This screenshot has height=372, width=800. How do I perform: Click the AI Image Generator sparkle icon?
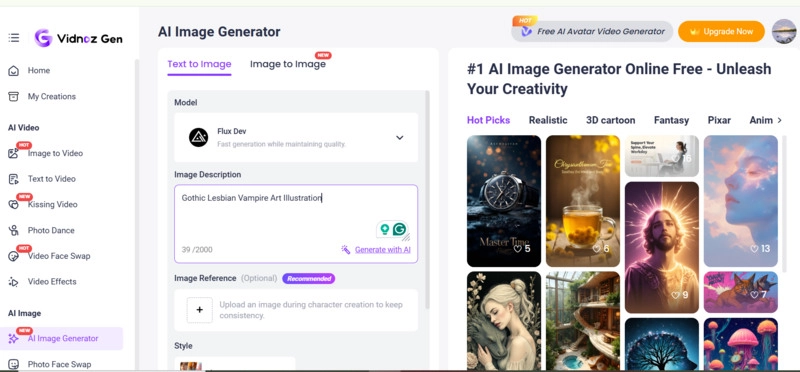13,339
